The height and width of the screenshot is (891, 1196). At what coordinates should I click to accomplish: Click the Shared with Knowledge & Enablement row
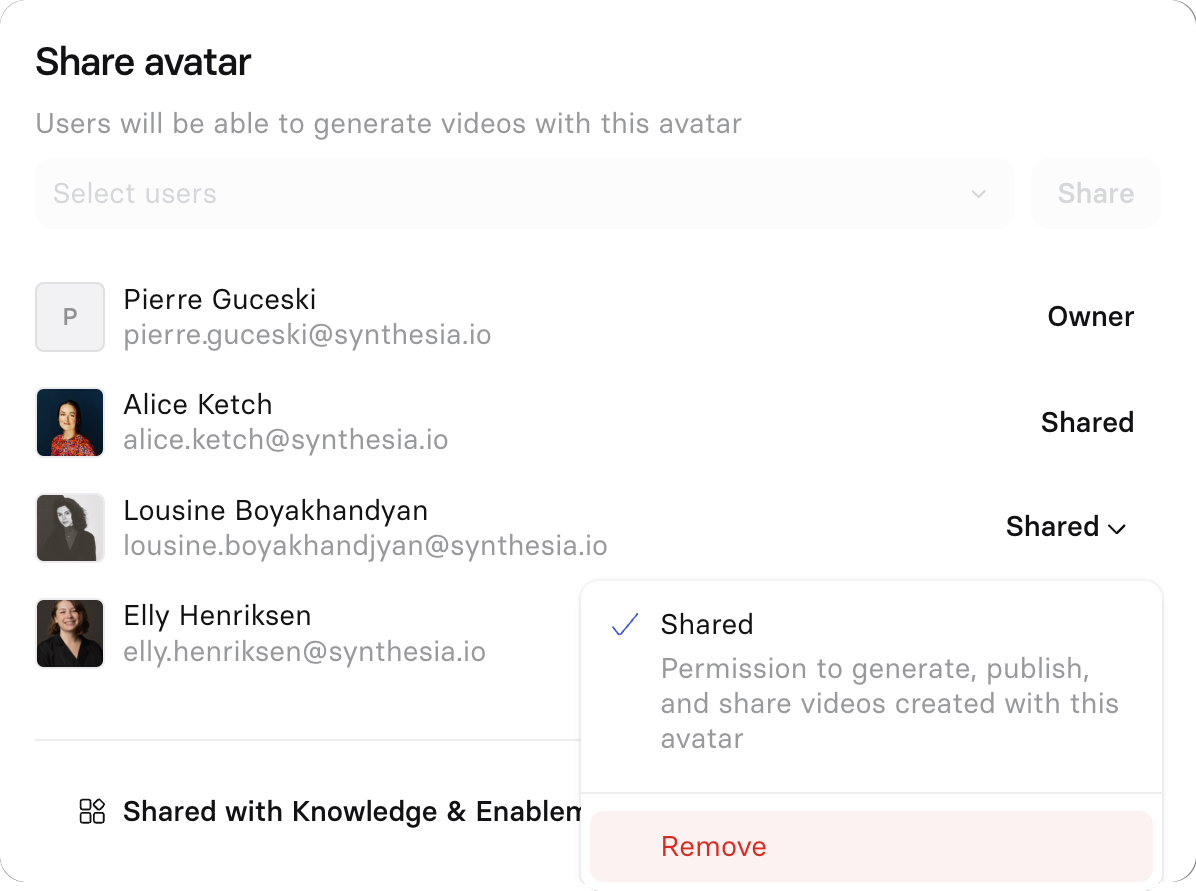[330, 811]
